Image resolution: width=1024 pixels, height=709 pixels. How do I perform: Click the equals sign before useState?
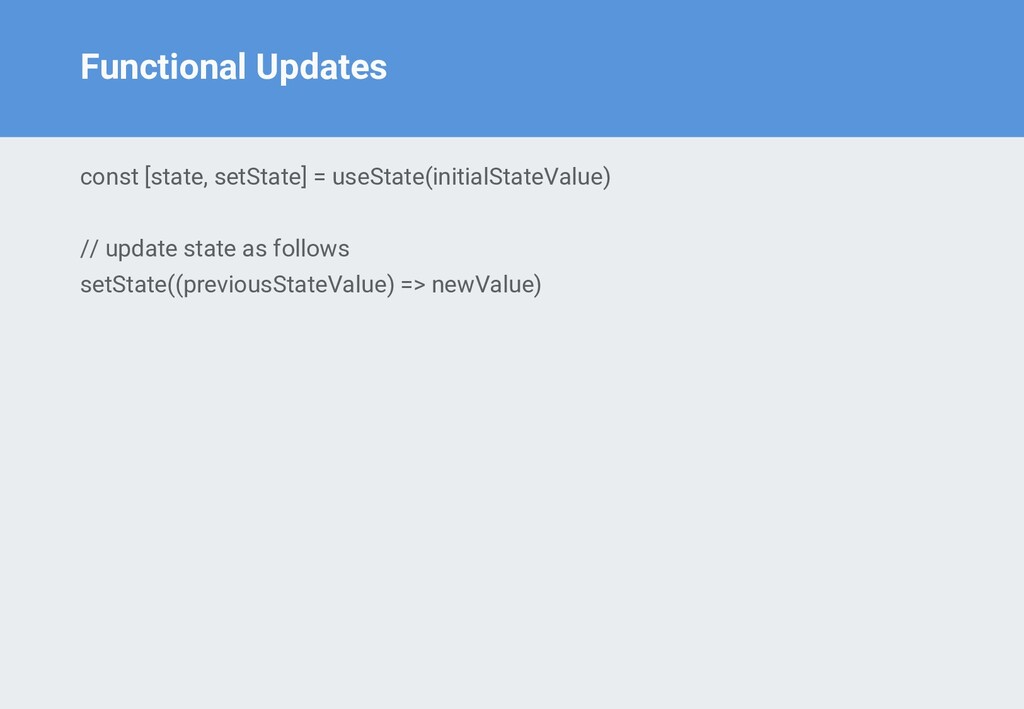click(x=319, y=178)
